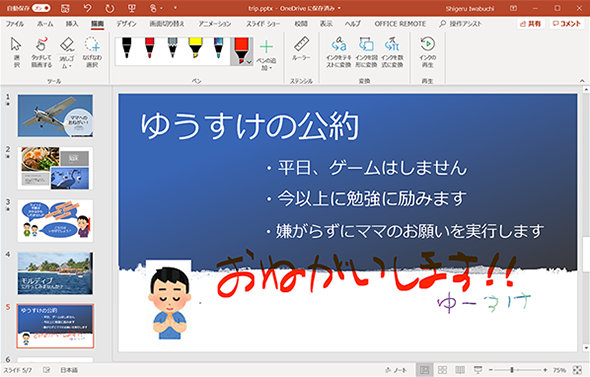Open the スライド ショー tab
Screen dimensions: 590x377
pyautogui.click(x=263, y=24)
